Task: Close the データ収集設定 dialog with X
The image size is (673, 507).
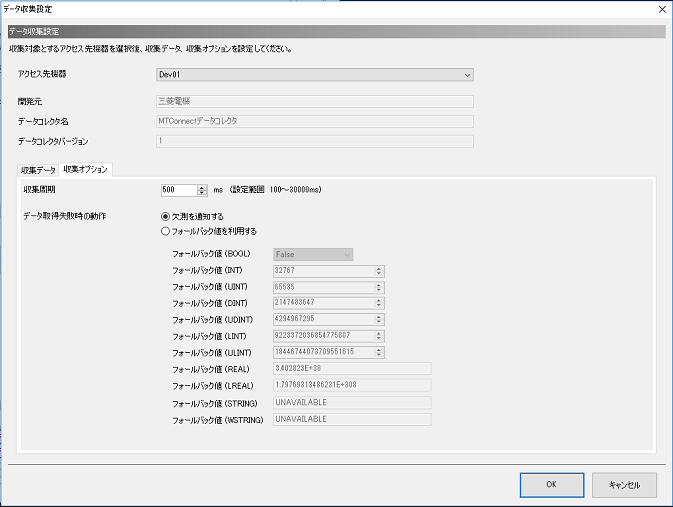Action: click(662, 9)
